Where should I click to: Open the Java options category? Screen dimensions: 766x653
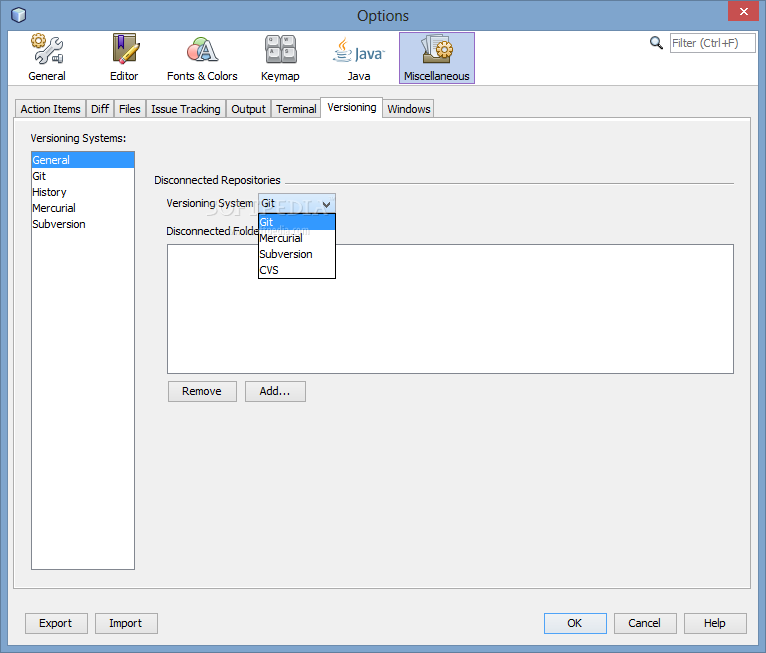click(x=359, y=58)
